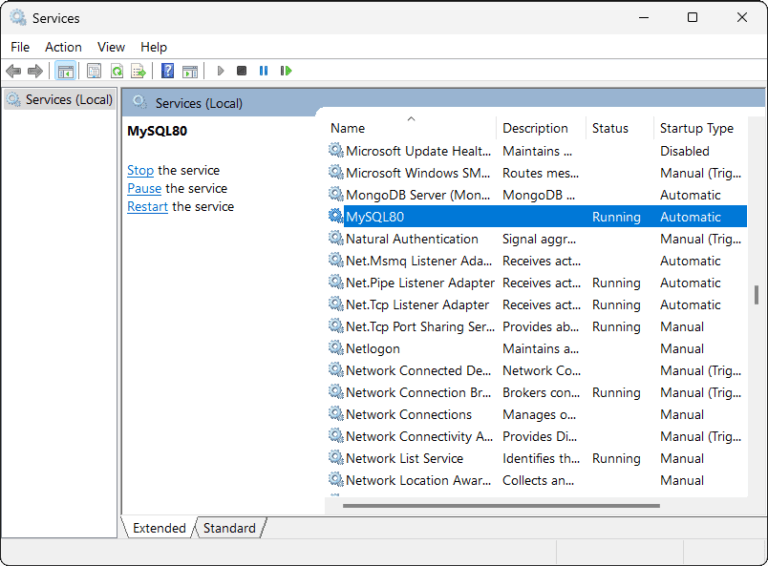Click the Export List toolbar icon
The width and height of the screenshot is (768, 566).
[x=139, y=71]
